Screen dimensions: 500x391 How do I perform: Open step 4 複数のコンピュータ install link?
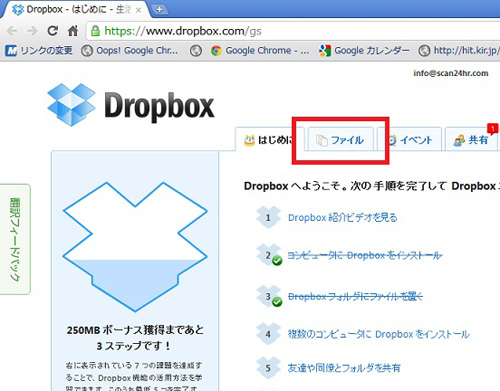(379, 334)
